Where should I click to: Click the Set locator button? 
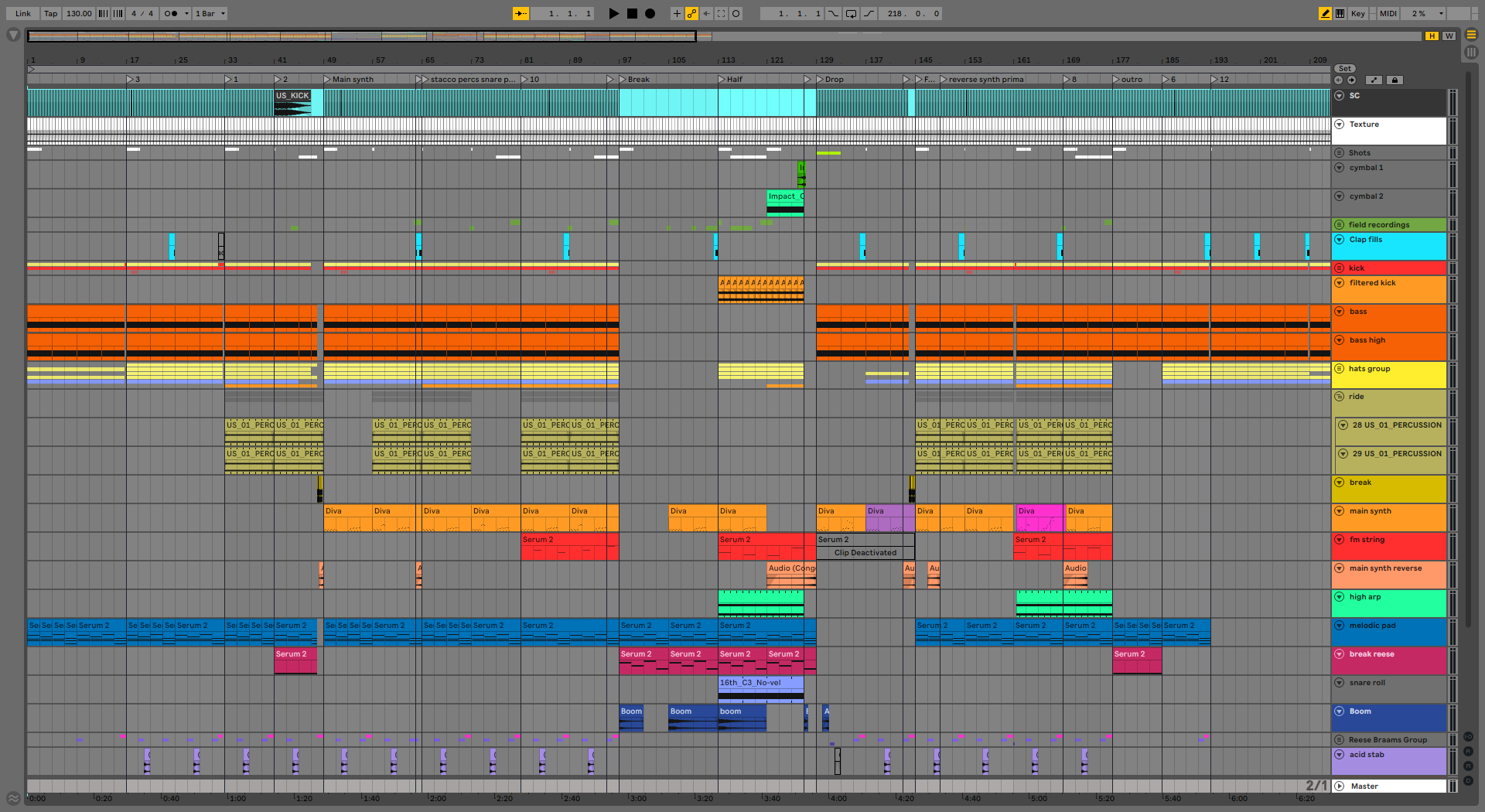[x=1345, y=69]
